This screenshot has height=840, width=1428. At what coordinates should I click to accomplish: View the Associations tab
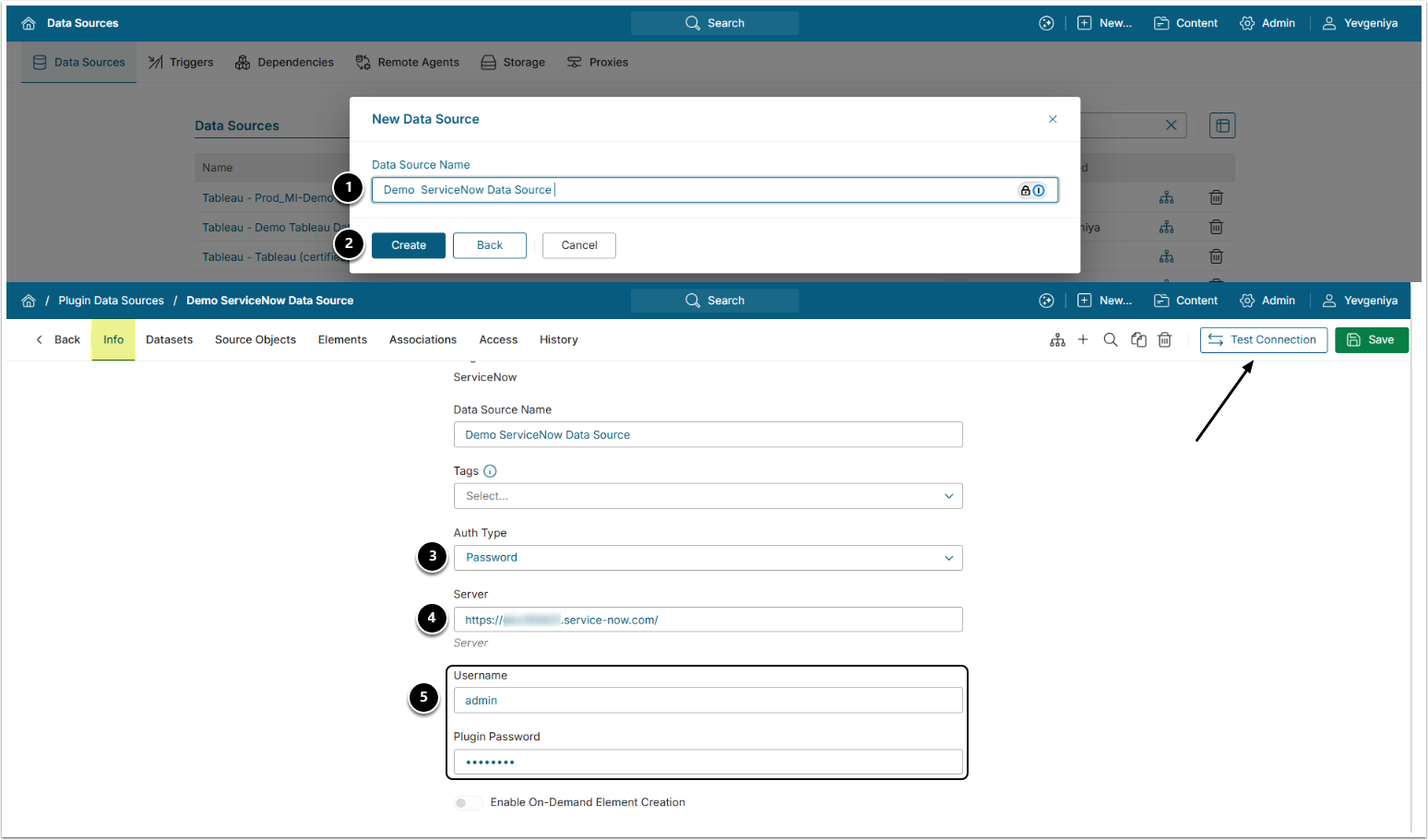pos(422,340)
